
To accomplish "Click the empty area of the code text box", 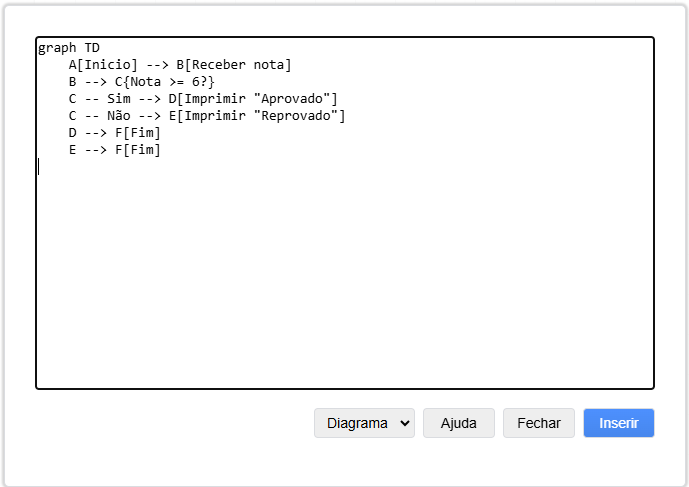I will 344,280.
